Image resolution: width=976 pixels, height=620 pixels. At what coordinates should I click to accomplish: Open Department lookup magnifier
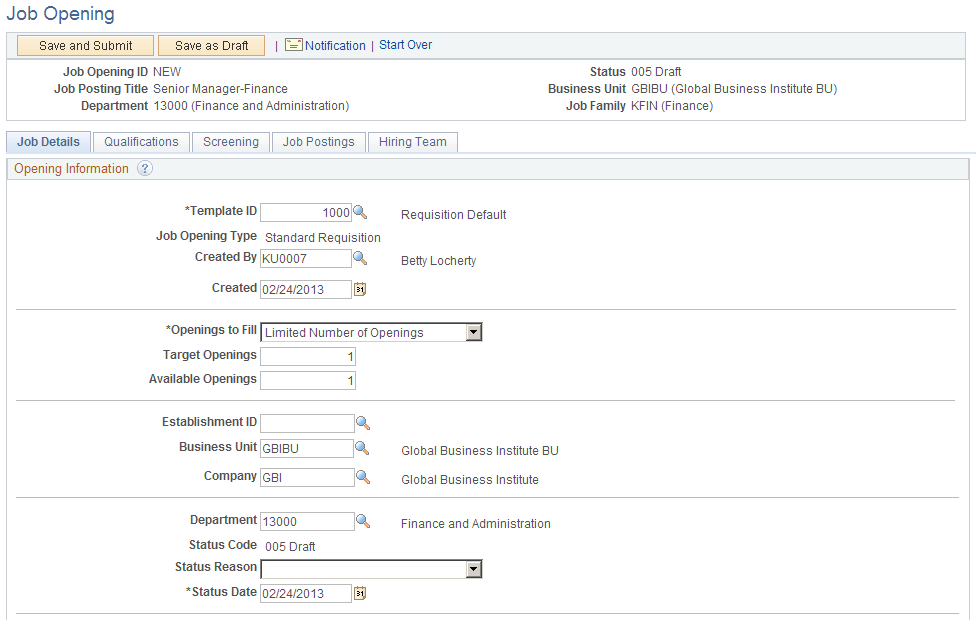click(x=363, y=521)
